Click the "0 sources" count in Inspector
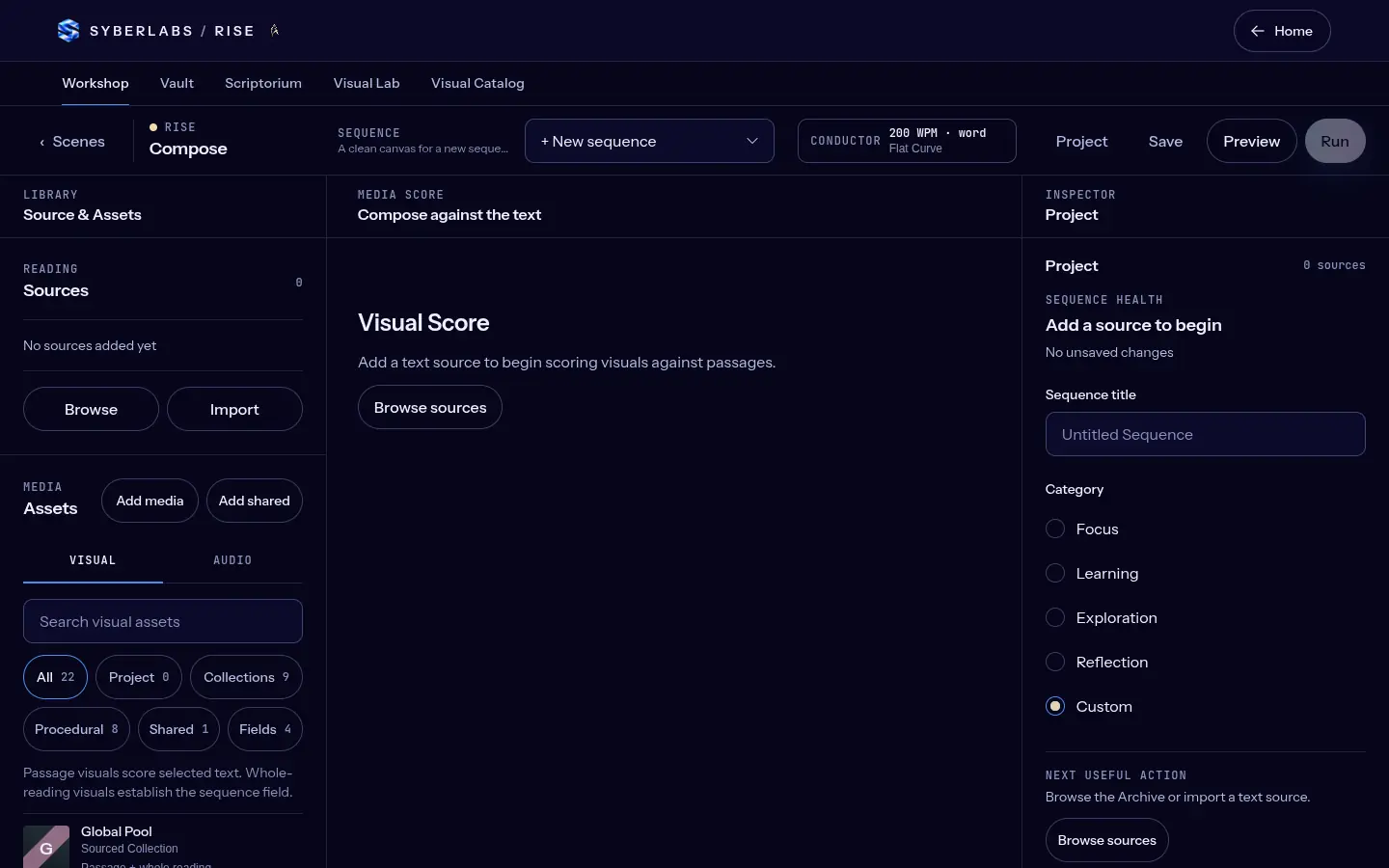The image size is (1389, 868). (1334, 265)
